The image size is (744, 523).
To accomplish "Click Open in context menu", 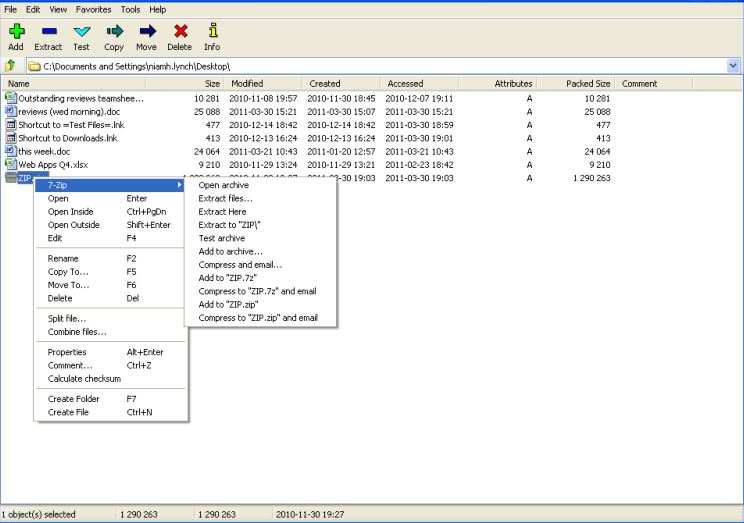I will [110, 198].
